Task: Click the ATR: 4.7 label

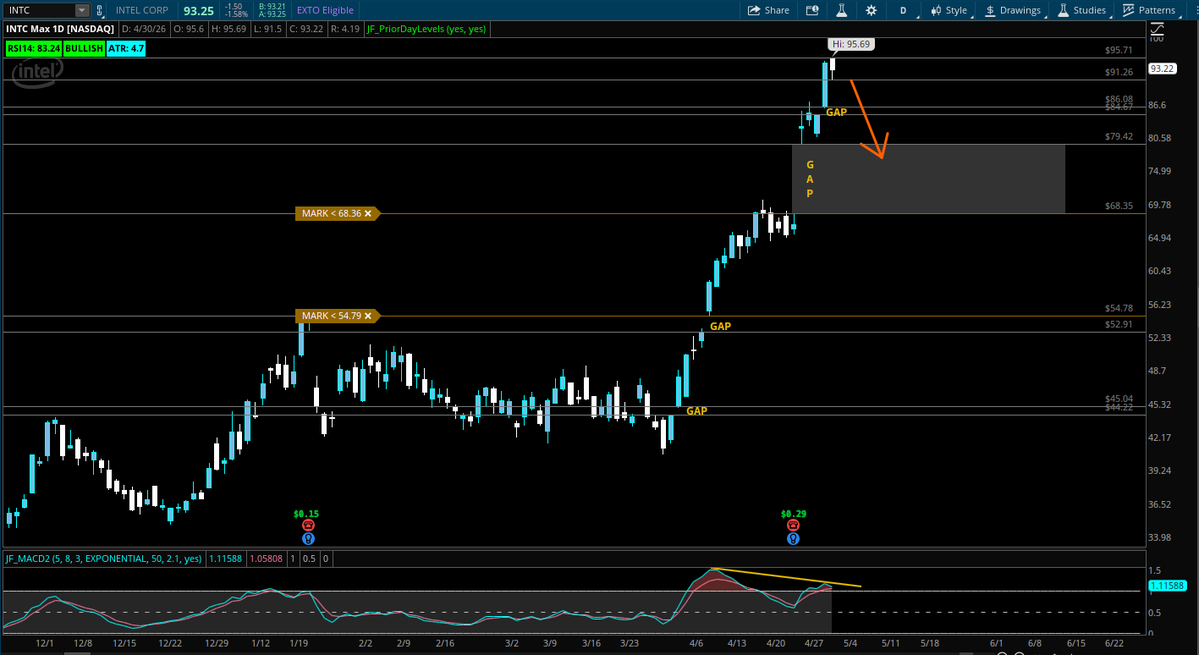Action: pos(125,48)
